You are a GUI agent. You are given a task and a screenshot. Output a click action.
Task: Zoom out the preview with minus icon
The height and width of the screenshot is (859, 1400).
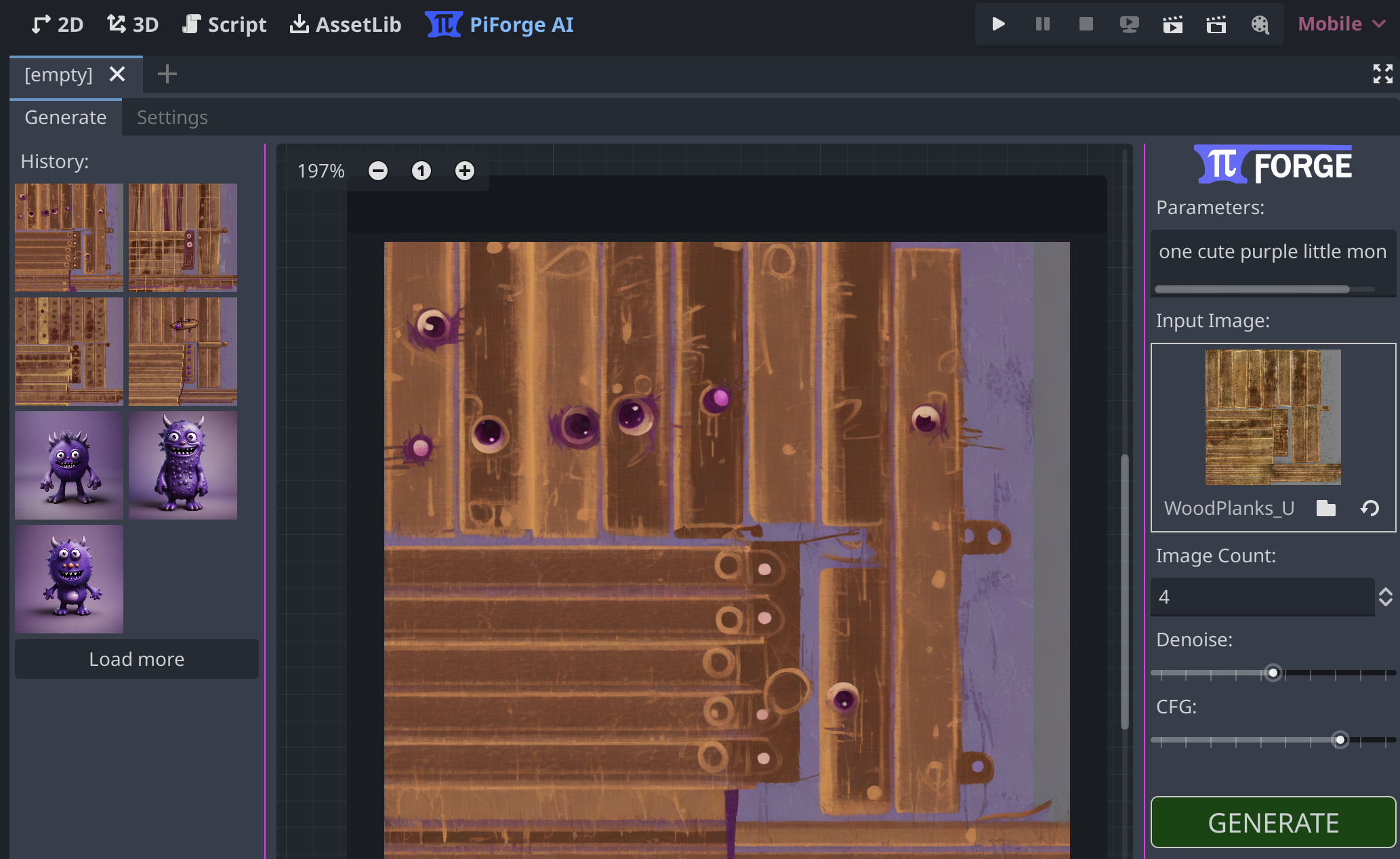(378, 171)
